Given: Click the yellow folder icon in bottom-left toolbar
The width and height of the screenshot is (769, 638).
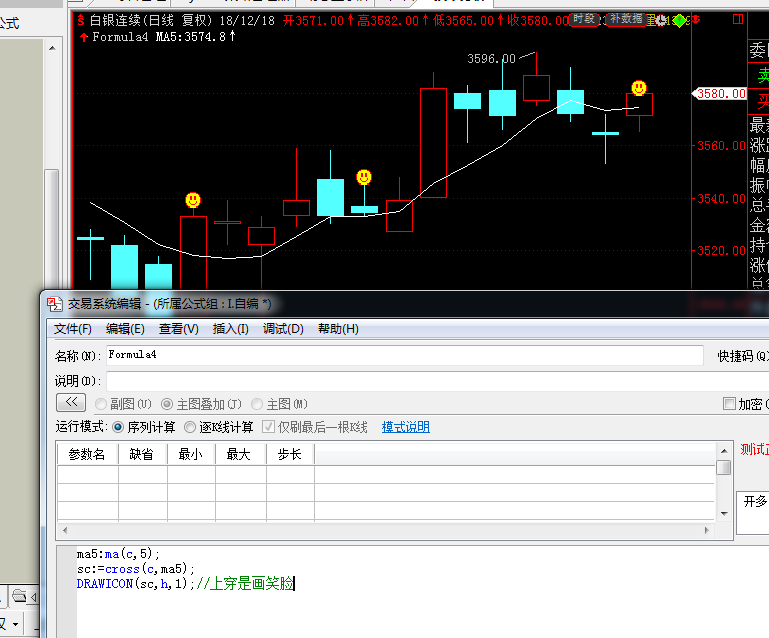Looking at the screenshot, I should [x=19, y=596].
